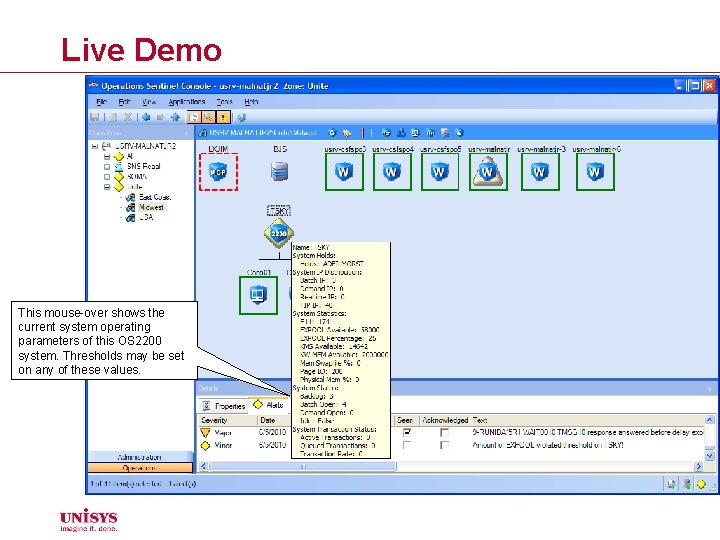Click the Forward arrow toolbar icon
The image size is (720, 540).
(160, 118)
